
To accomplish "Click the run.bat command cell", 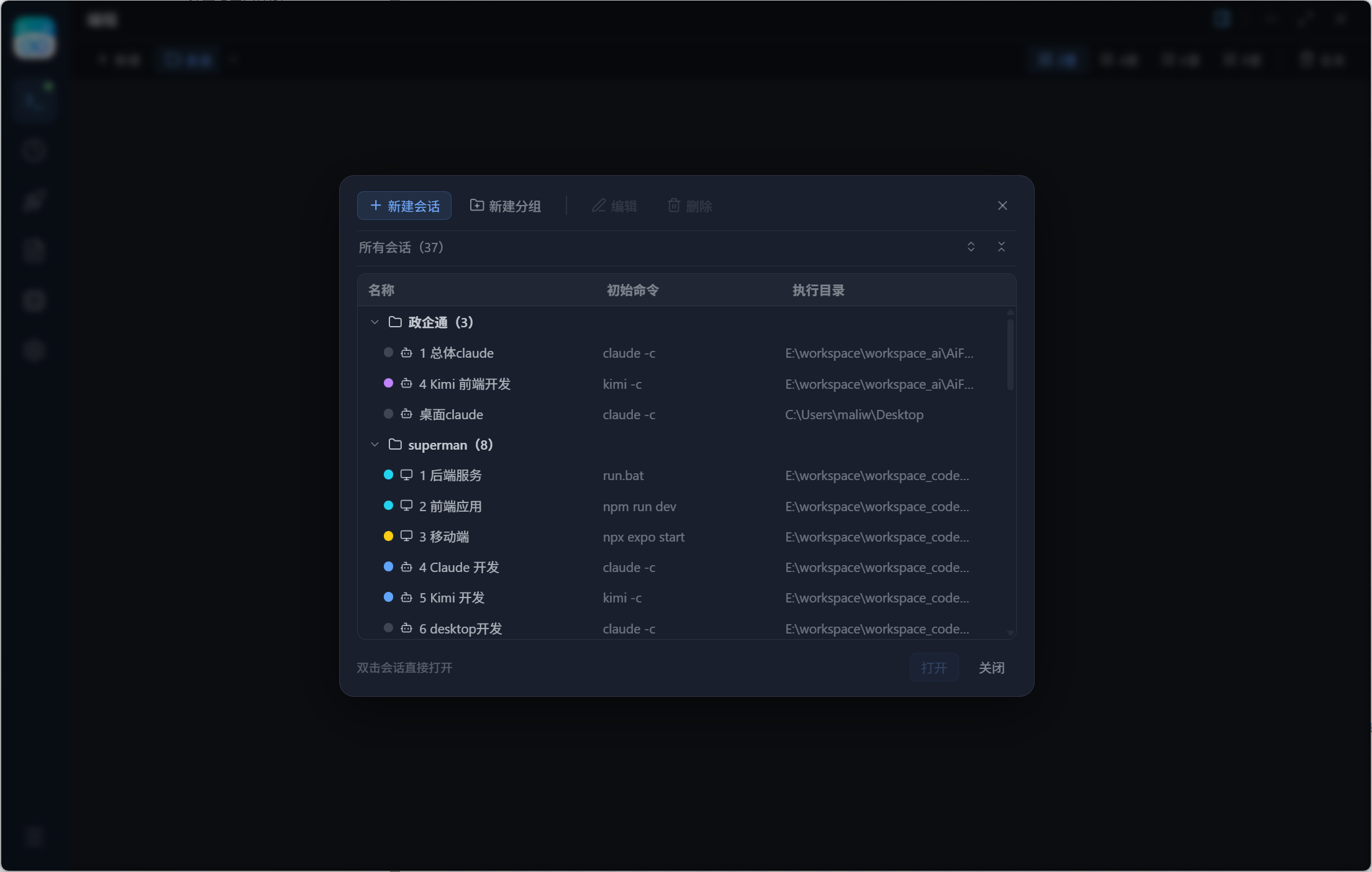I will pyautogui.click(x=623, y=476).
